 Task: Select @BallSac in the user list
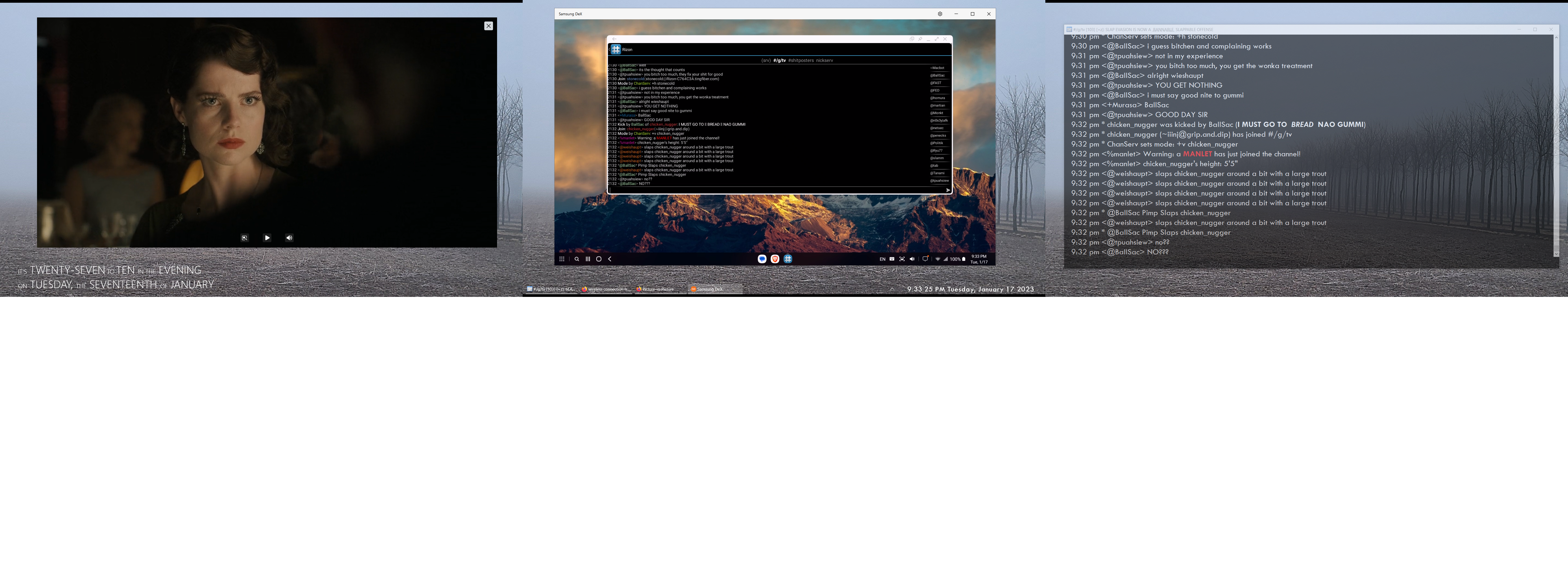coord(937,75)
